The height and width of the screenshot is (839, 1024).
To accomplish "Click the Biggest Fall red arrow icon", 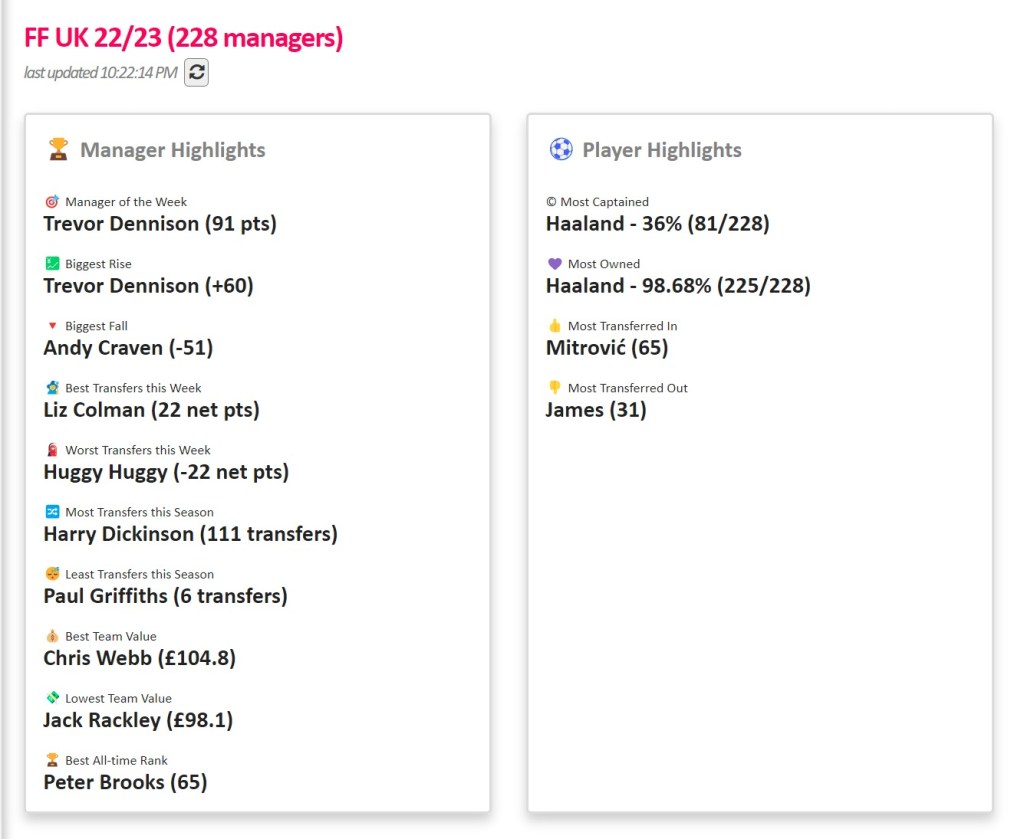I will click(52, 326).
